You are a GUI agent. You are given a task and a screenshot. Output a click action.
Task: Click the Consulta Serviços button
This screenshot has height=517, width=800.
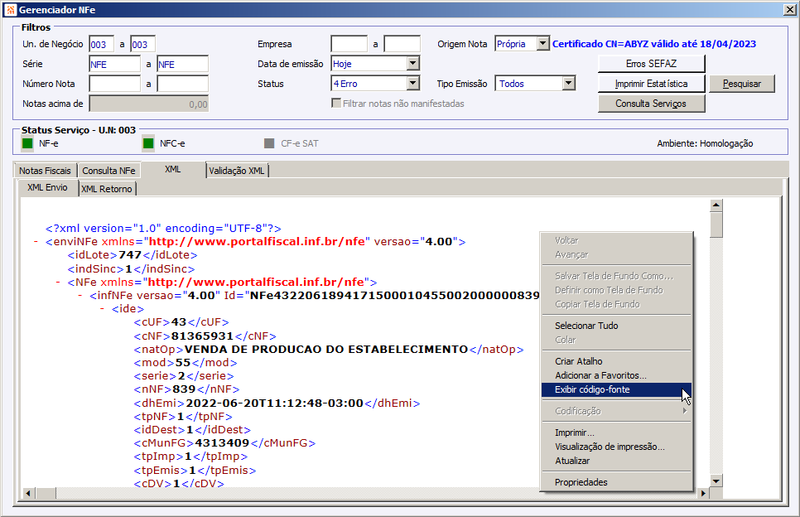pyautogui.click(x=651, y=104)
